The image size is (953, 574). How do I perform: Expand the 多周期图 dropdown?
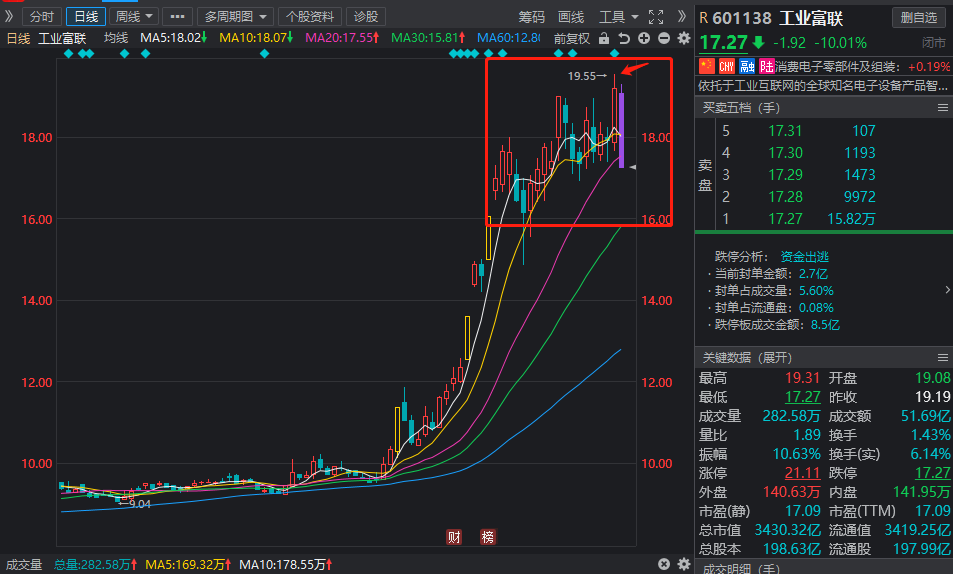[236, 16]
